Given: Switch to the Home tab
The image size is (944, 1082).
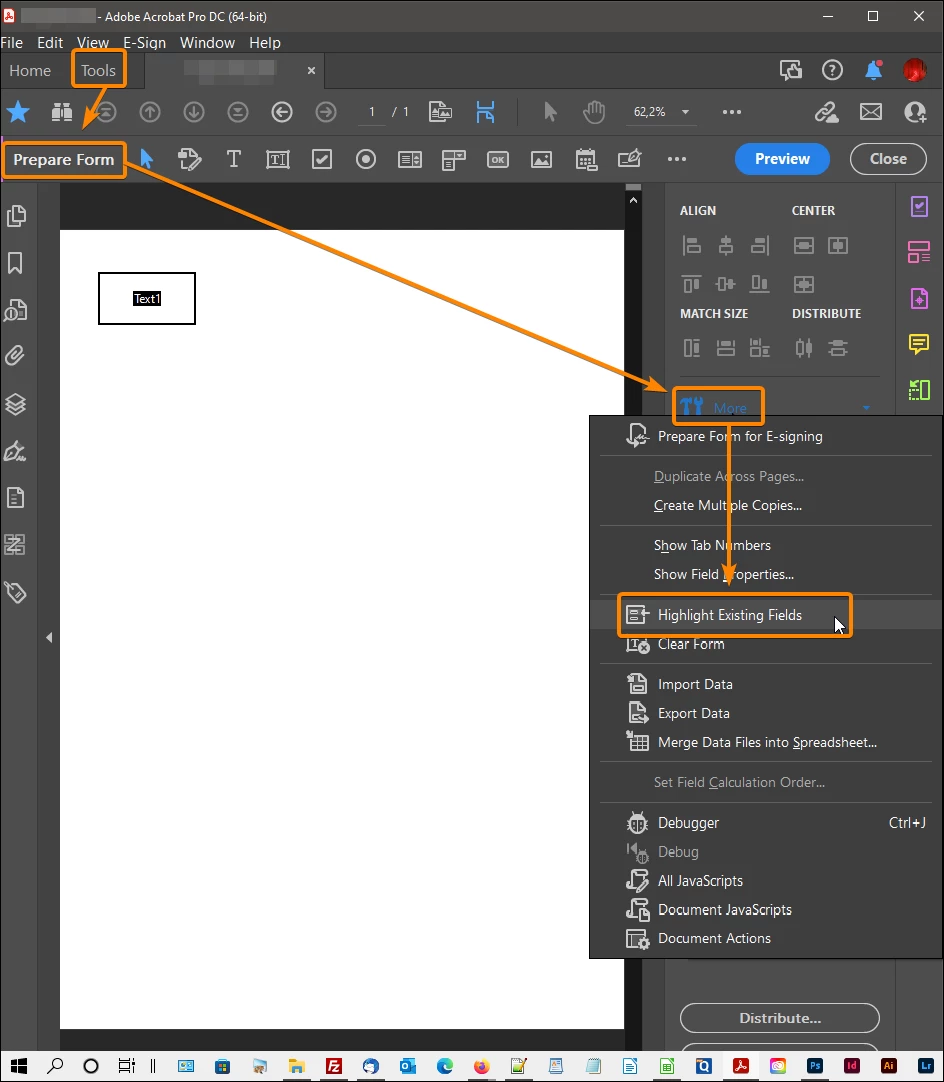Looking at the screenshot, I should click(30, 70).
